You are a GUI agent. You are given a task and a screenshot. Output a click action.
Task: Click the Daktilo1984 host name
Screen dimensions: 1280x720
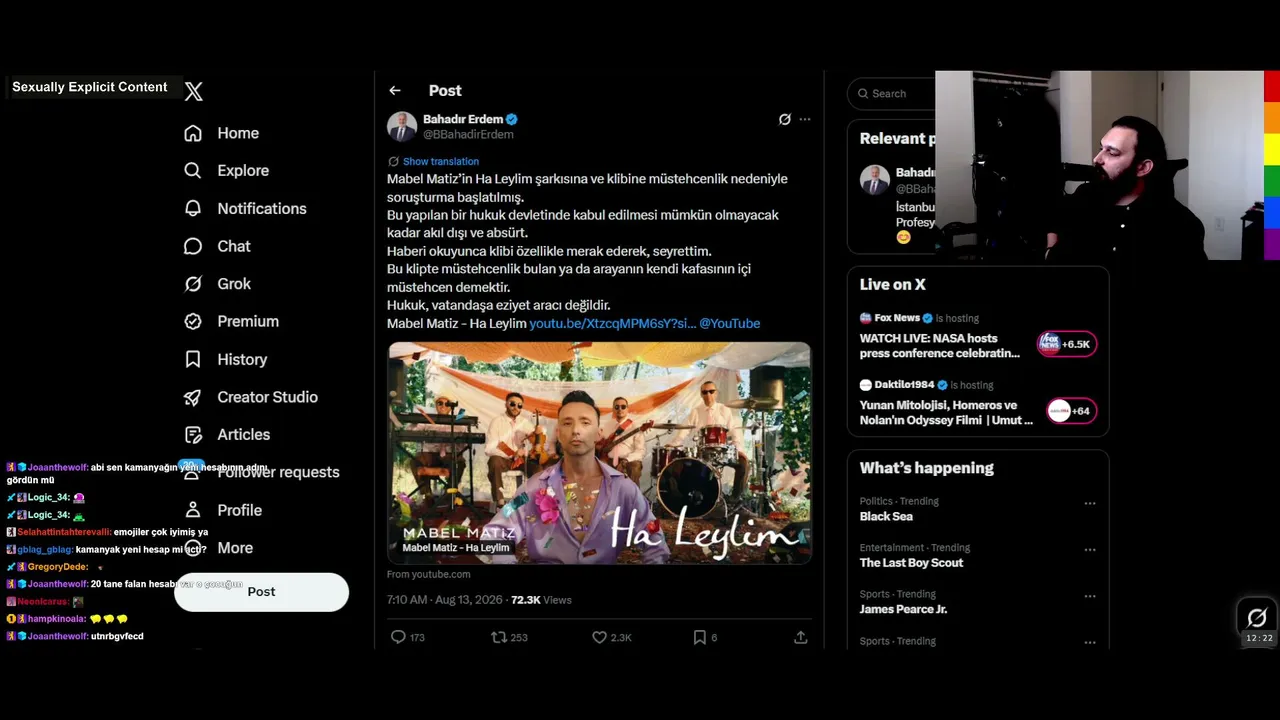904,385
